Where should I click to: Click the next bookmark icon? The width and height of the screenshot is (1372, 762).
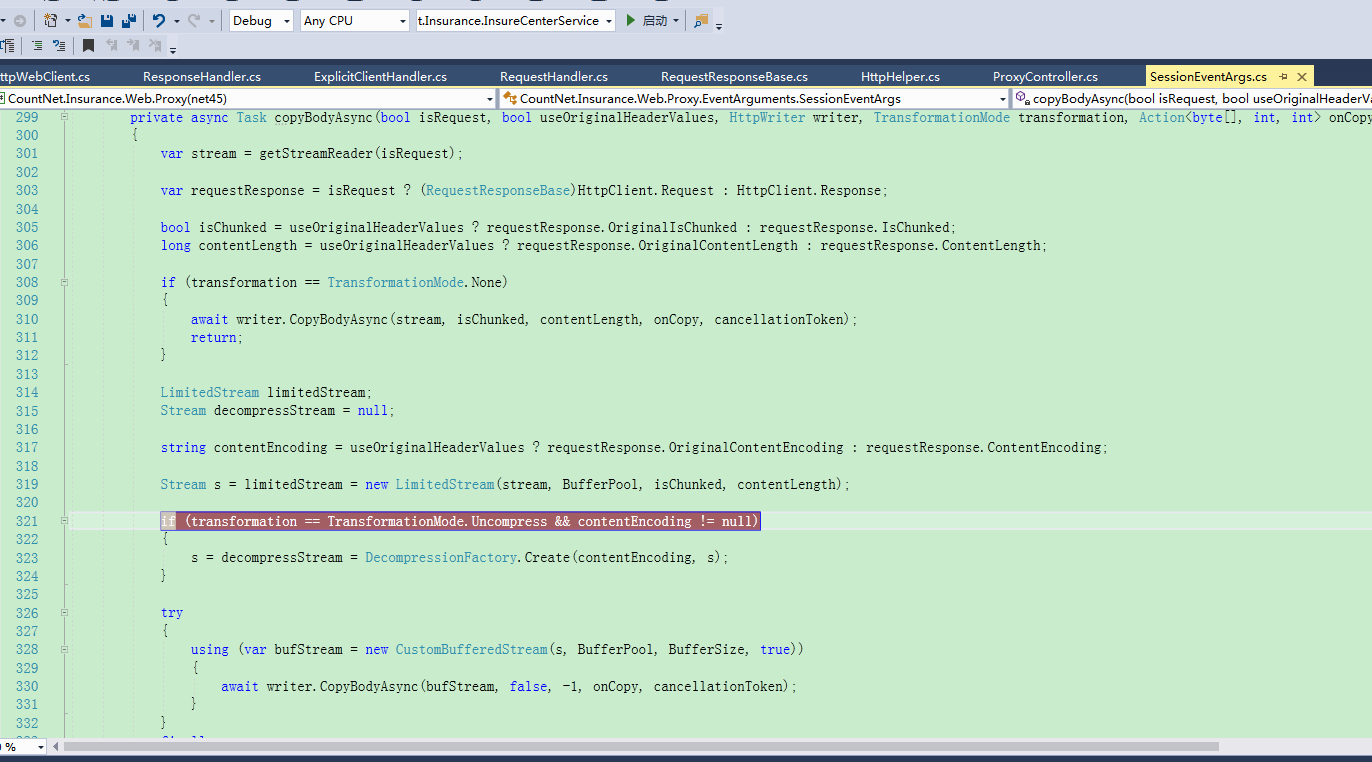134,45
